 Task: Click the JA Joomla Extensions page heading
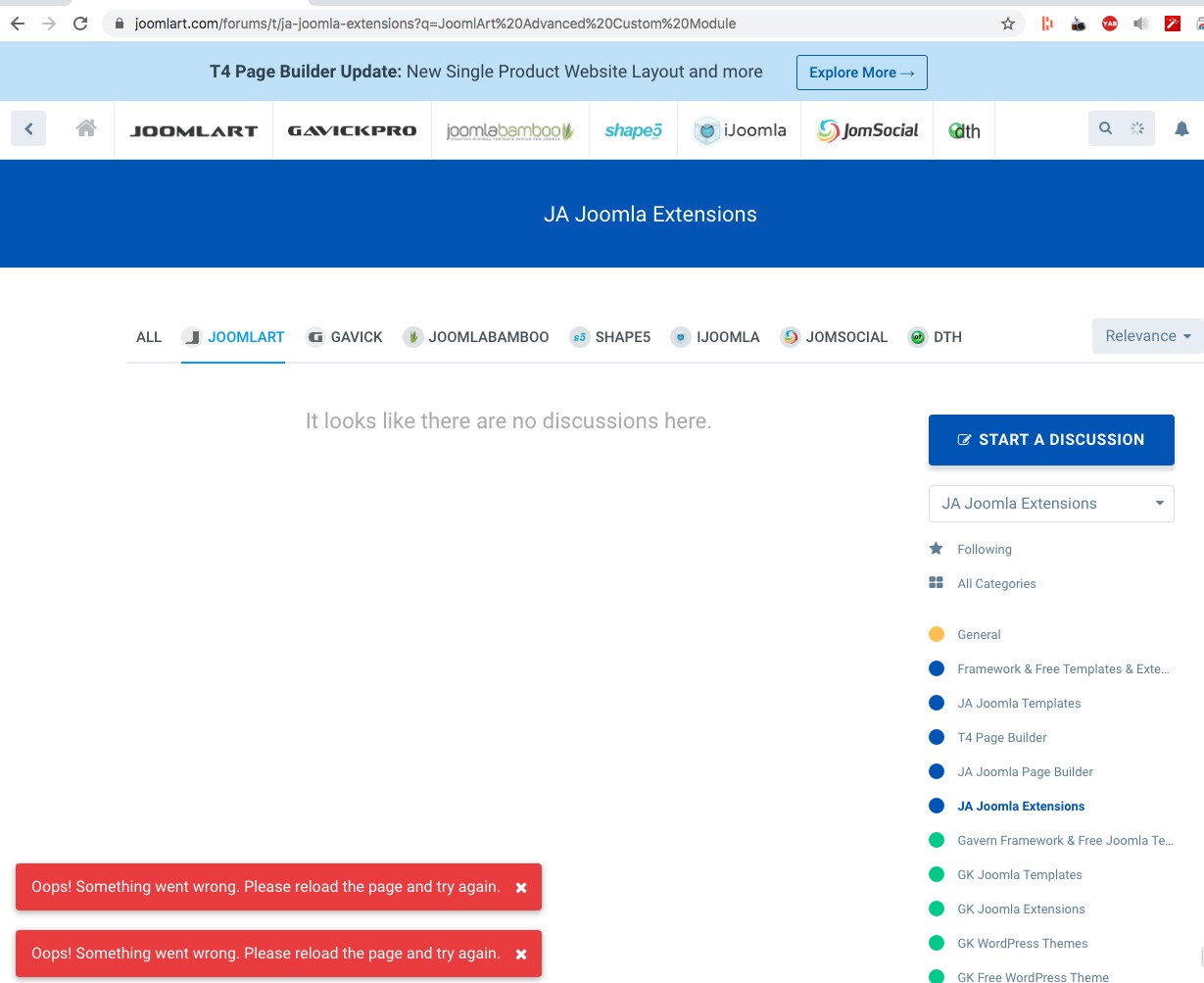coord(650,215)
